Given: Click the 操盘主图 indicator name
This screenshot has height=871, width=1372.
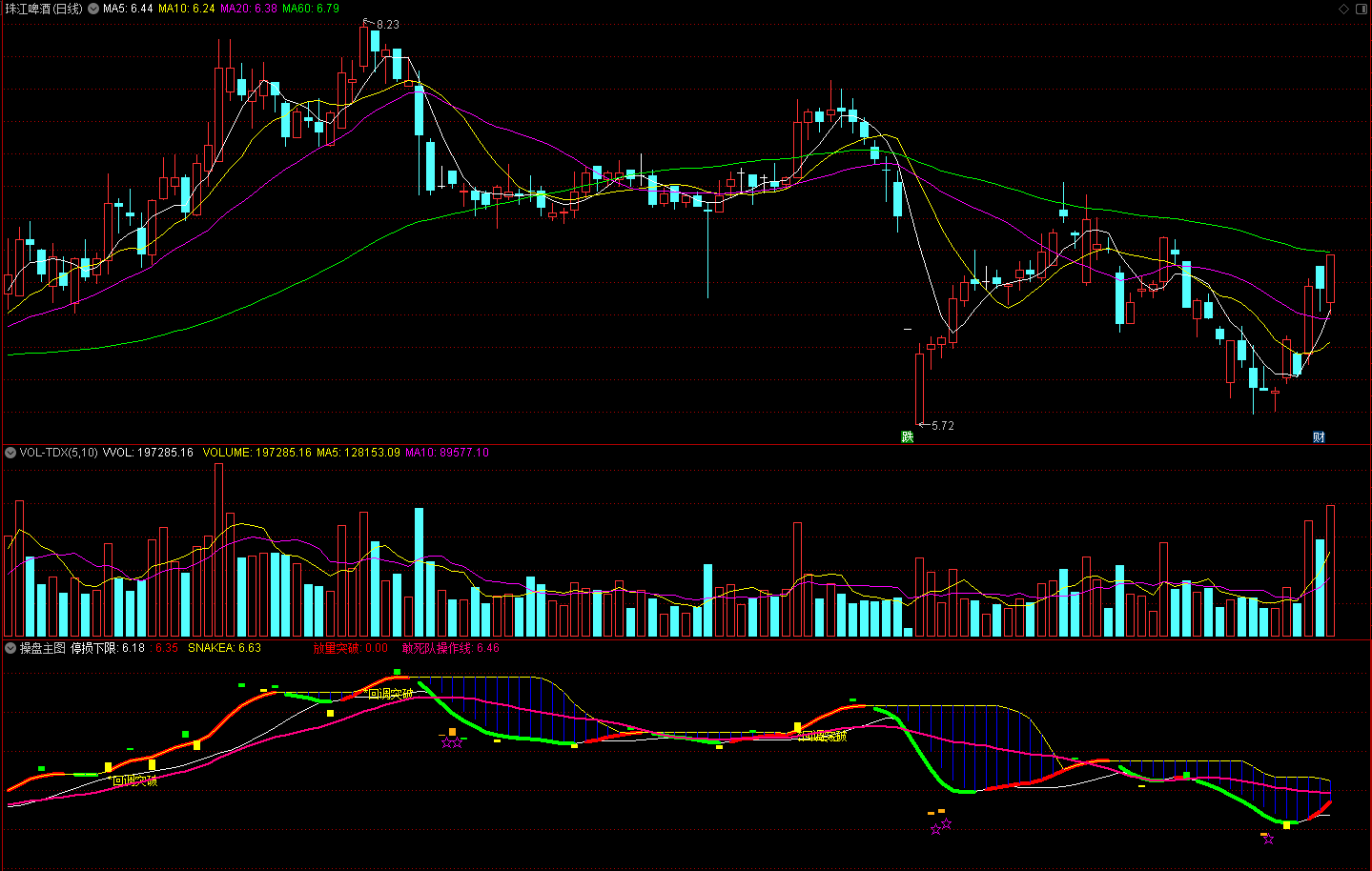Looking at the screenshot, I should [43, 648].
